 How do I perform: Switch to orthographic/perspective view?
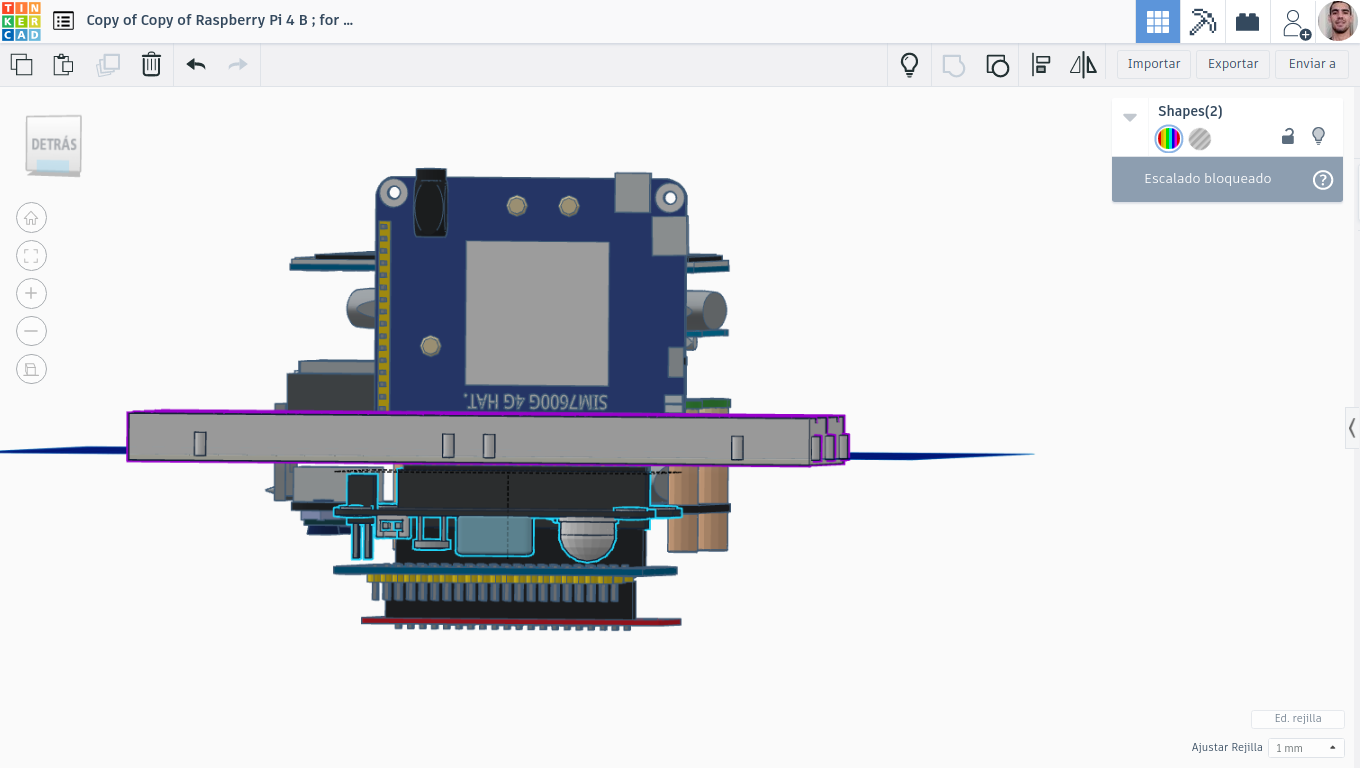[x=31, y=369]
